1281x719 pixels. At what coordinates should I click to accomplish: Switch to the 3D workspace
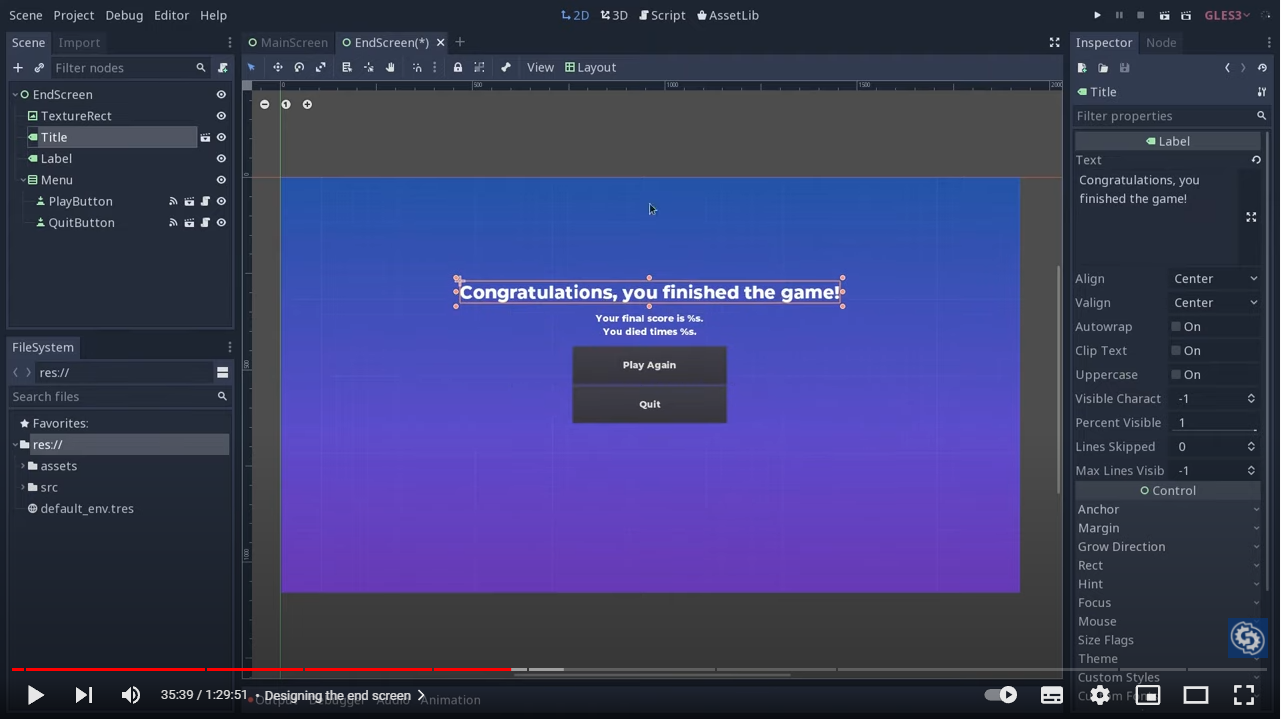pyautogui.click(x=614, y=15)
